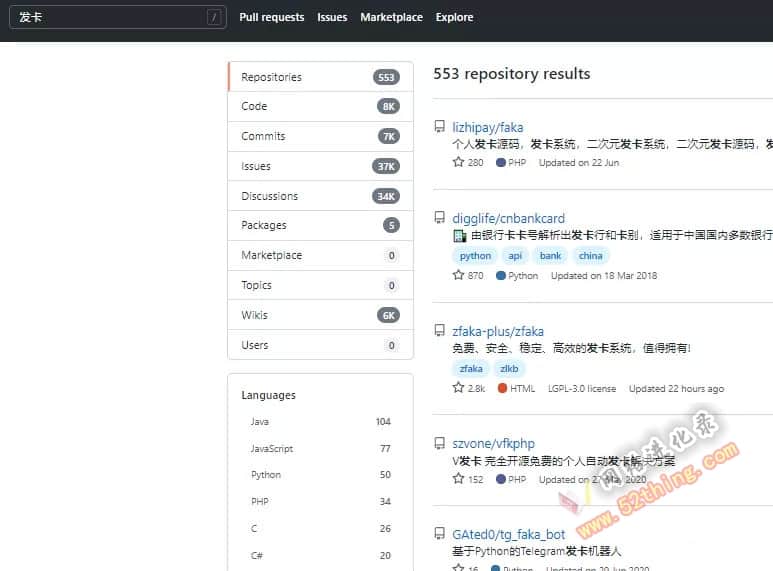Click repo icon beside zfaka-plus/zfaka
Image resolution: width=773 pixels, height=571 pixels.
click(439, 330)
